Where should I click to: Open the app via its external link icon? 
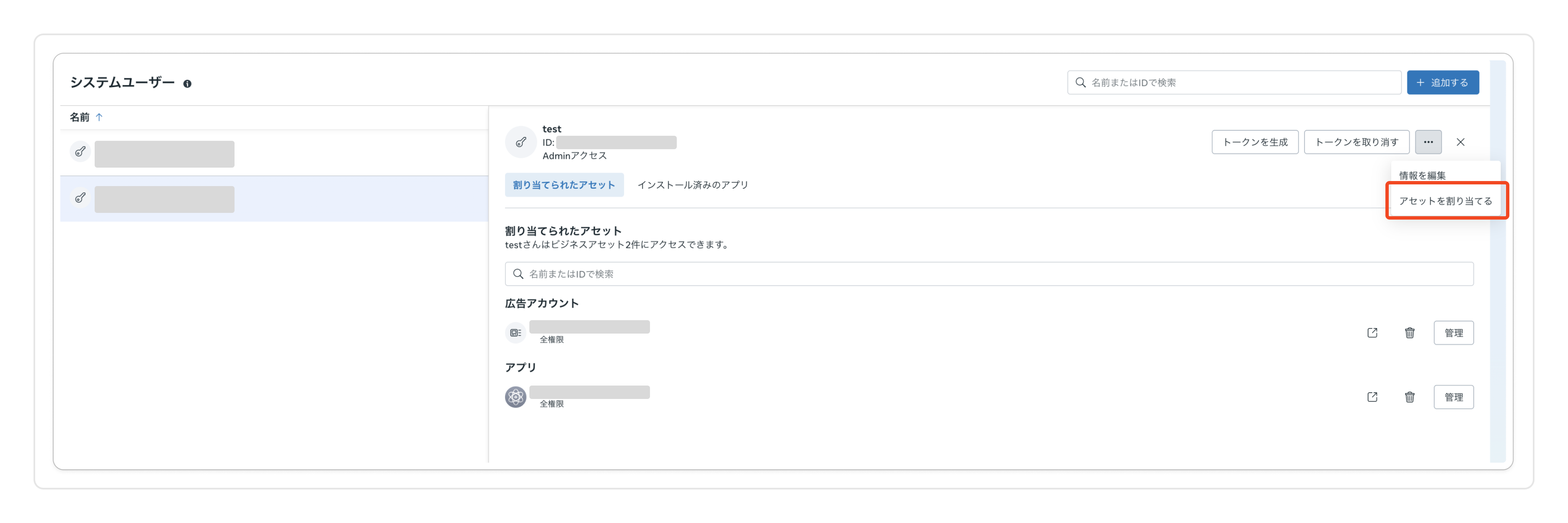pyautogui.click(x=1372, y=397)
